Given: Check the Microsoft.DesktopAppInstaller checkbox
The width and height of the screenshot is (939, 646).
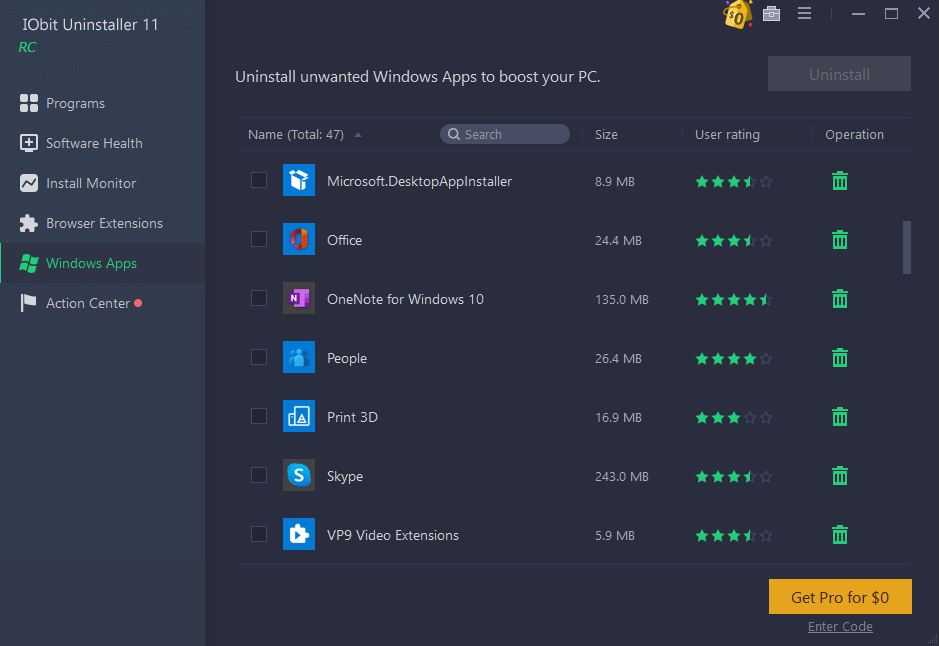Looking at the screenshot, I should click(x=259, y=180).
